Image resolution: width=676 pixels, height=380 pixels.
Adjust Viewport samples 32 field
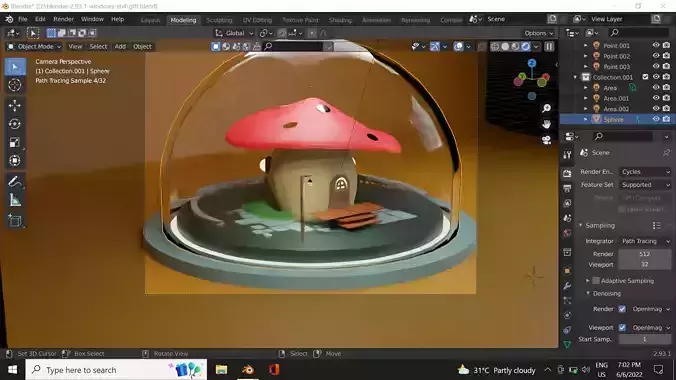tap(645, 264)
